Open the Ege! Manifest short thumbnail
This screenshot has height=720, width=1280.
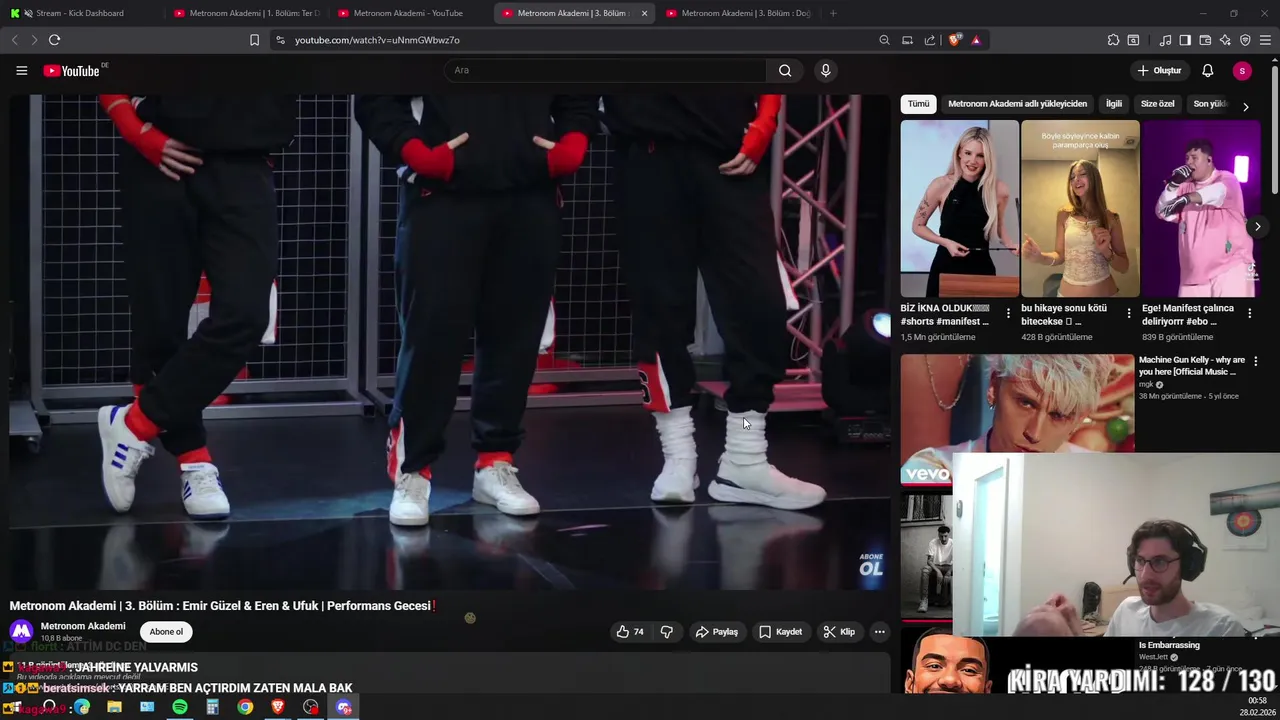click(x=1201, y=209)
